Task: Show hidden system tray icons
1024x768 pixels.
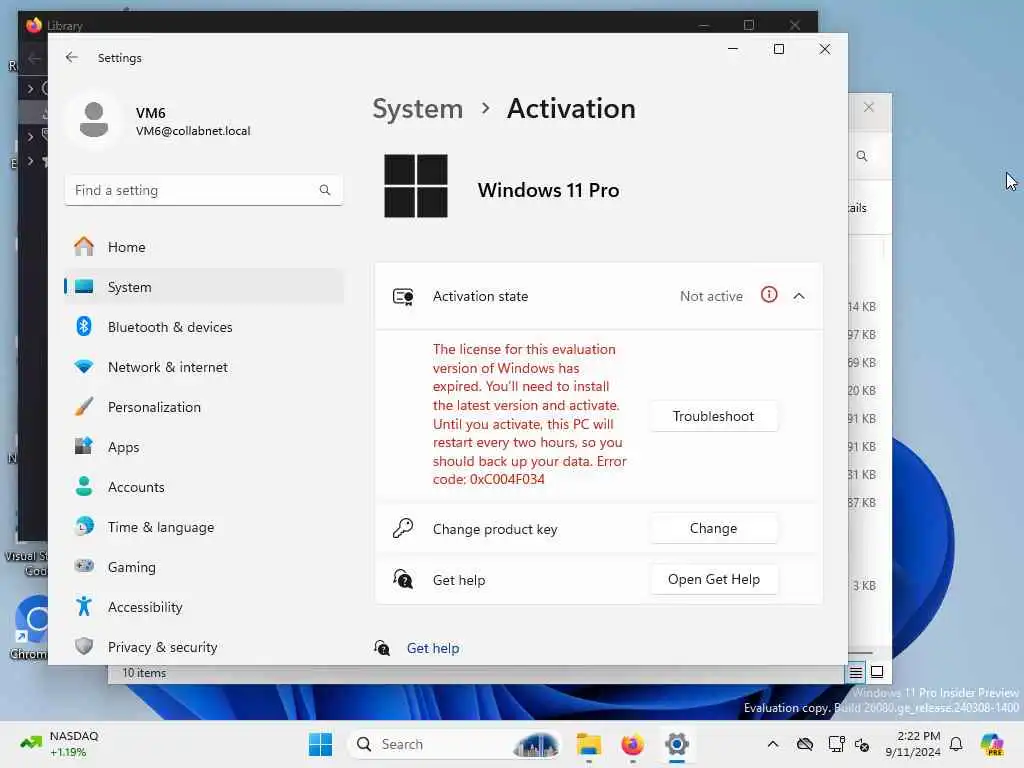Action: [773, 744]
